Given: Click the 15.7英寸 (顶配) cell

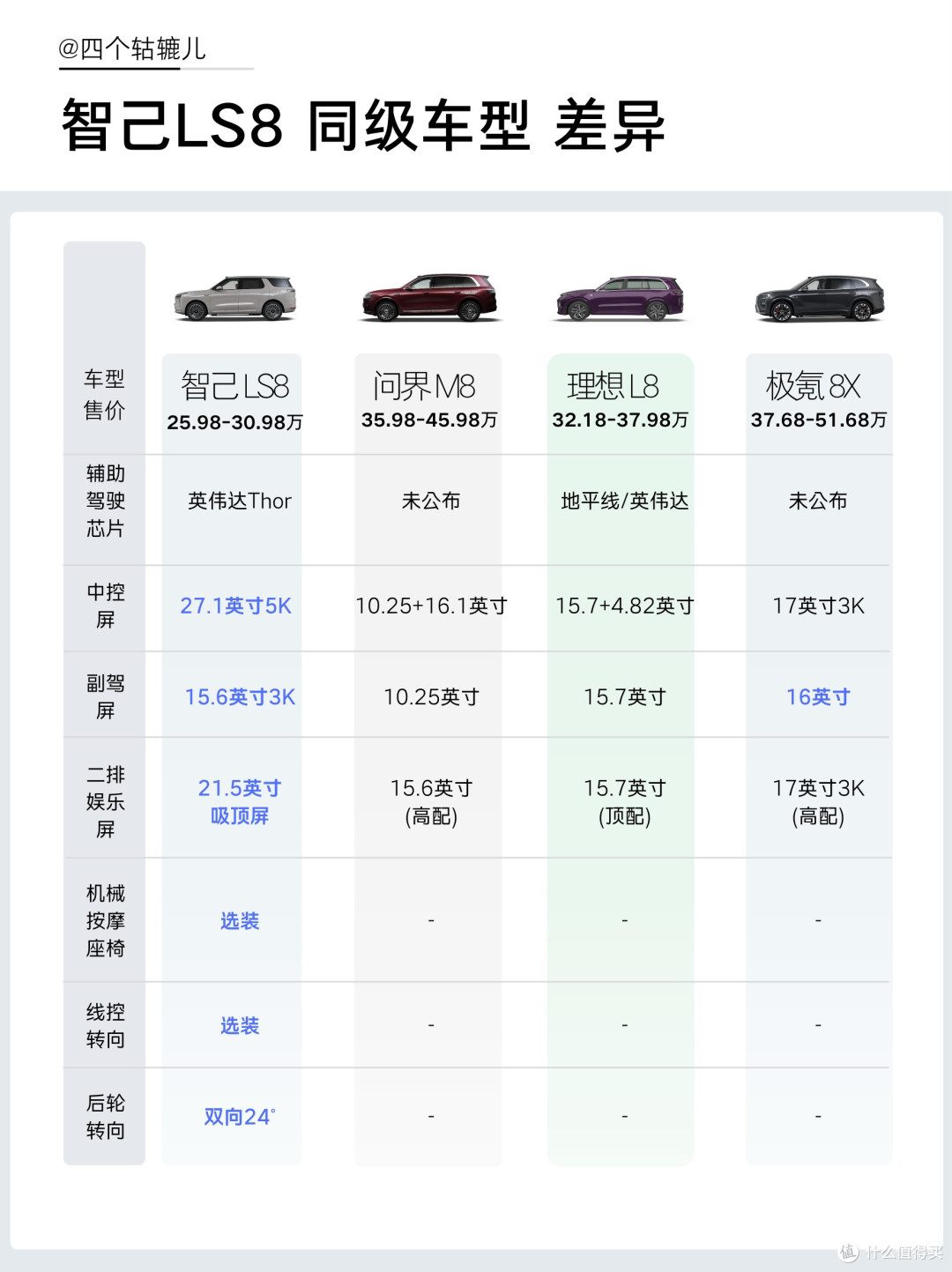Looking at the screenshot, I should tap(624, 801).
